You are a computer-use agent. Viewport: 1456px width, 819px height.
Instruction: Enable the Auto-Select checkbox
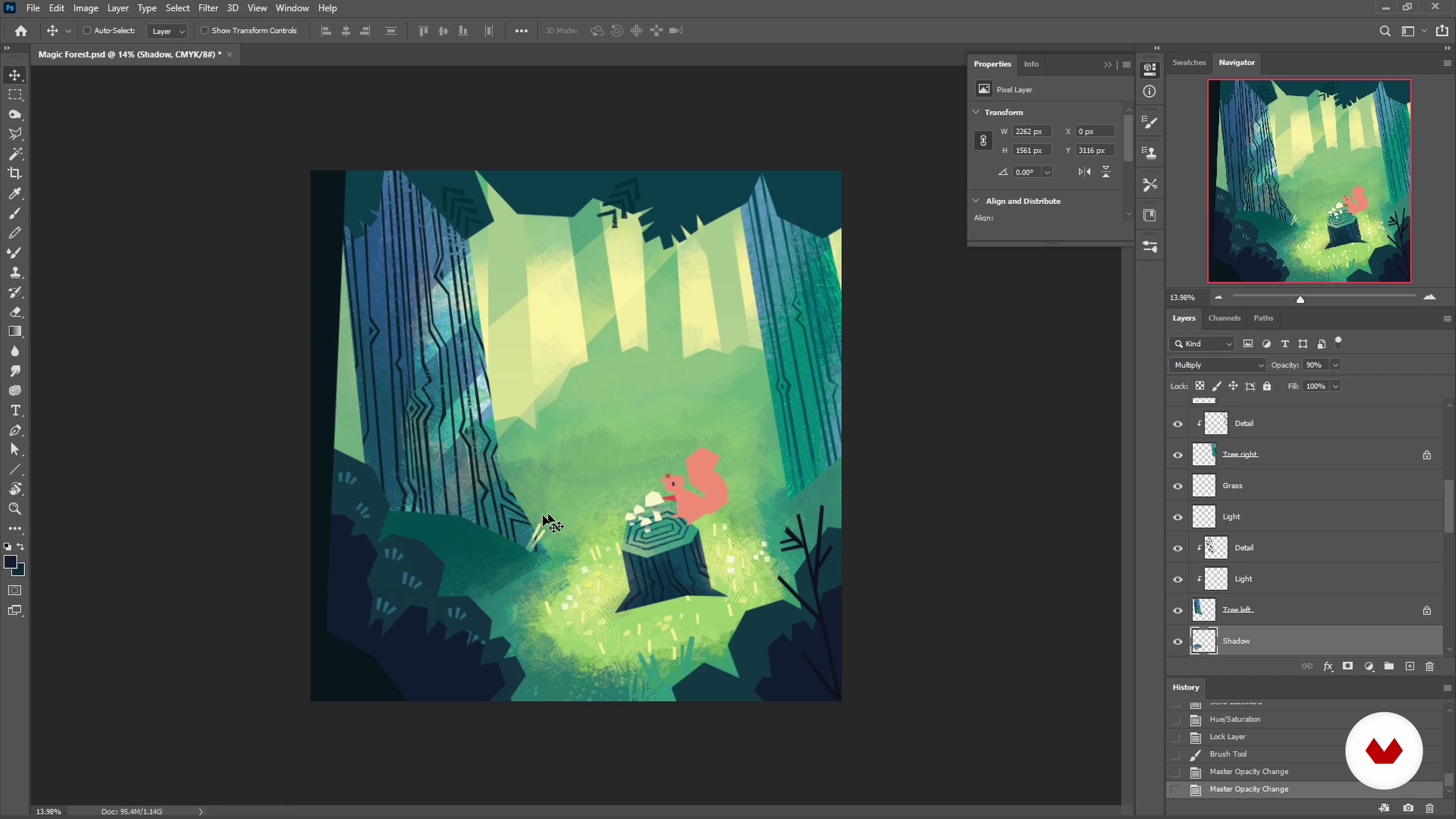coord(87,30)
